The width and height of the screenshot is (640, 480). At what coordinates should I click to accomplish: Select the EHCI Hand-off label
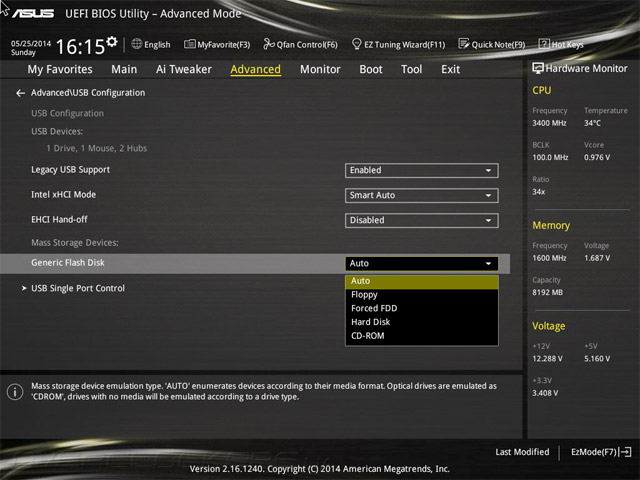click(59, 220)
